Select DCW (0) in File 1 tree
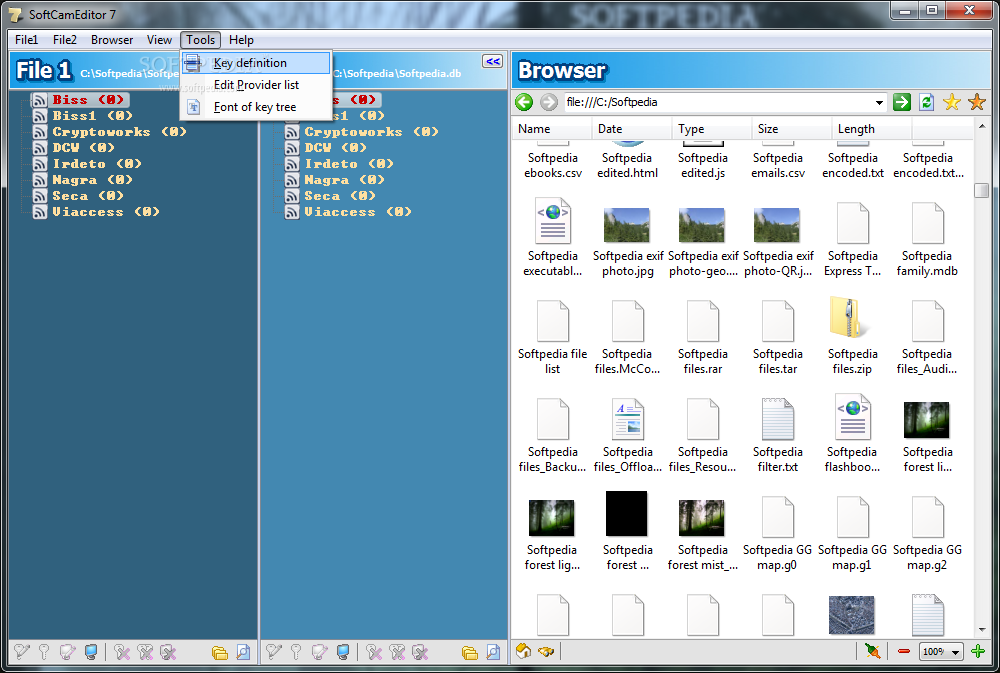 pos(84,147)
